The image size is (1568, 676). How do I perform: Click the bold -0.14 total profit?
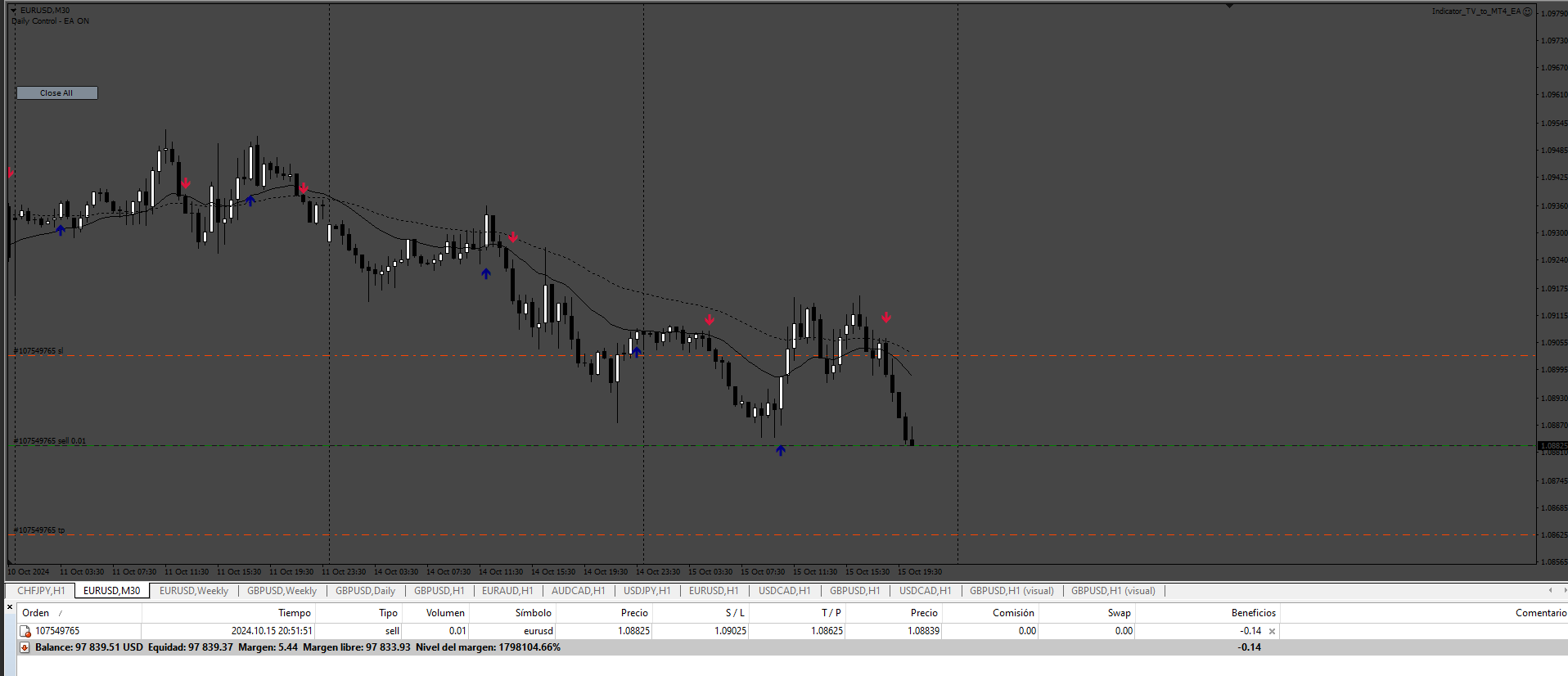pyautogui.click(x=1249, y=647)
